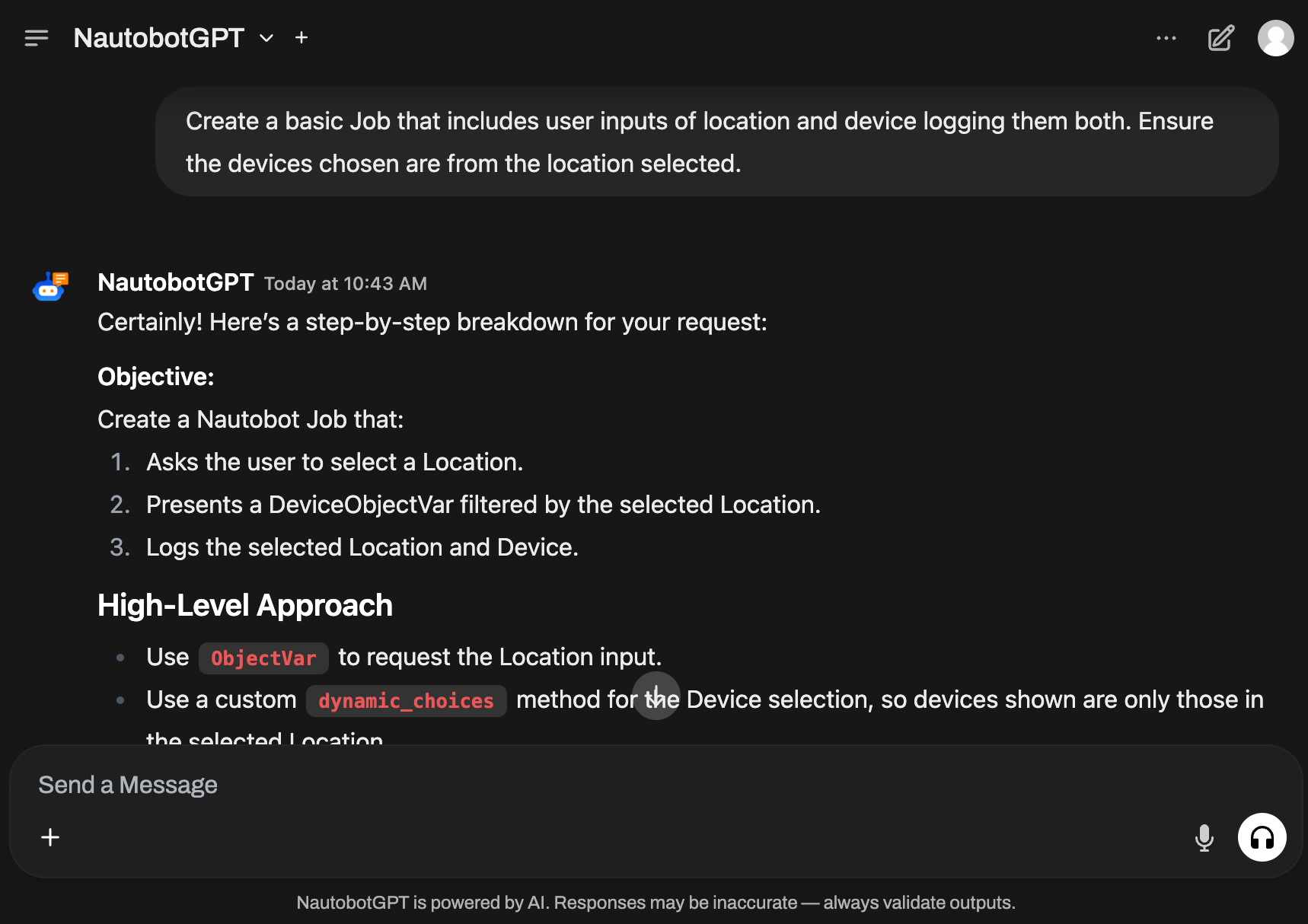Open attachments with the plus button
Viewport: 1308px width, 924px height.
(50, 837)
